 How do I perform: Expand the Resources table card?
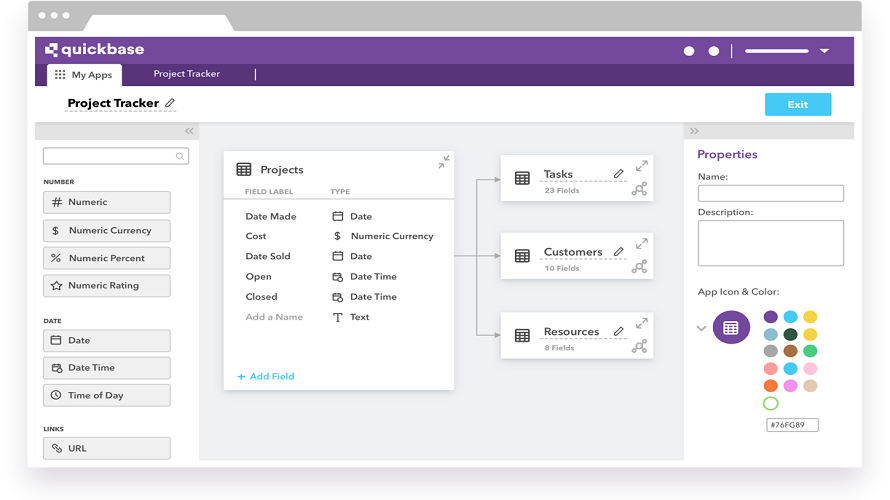[x=642, y=323]
